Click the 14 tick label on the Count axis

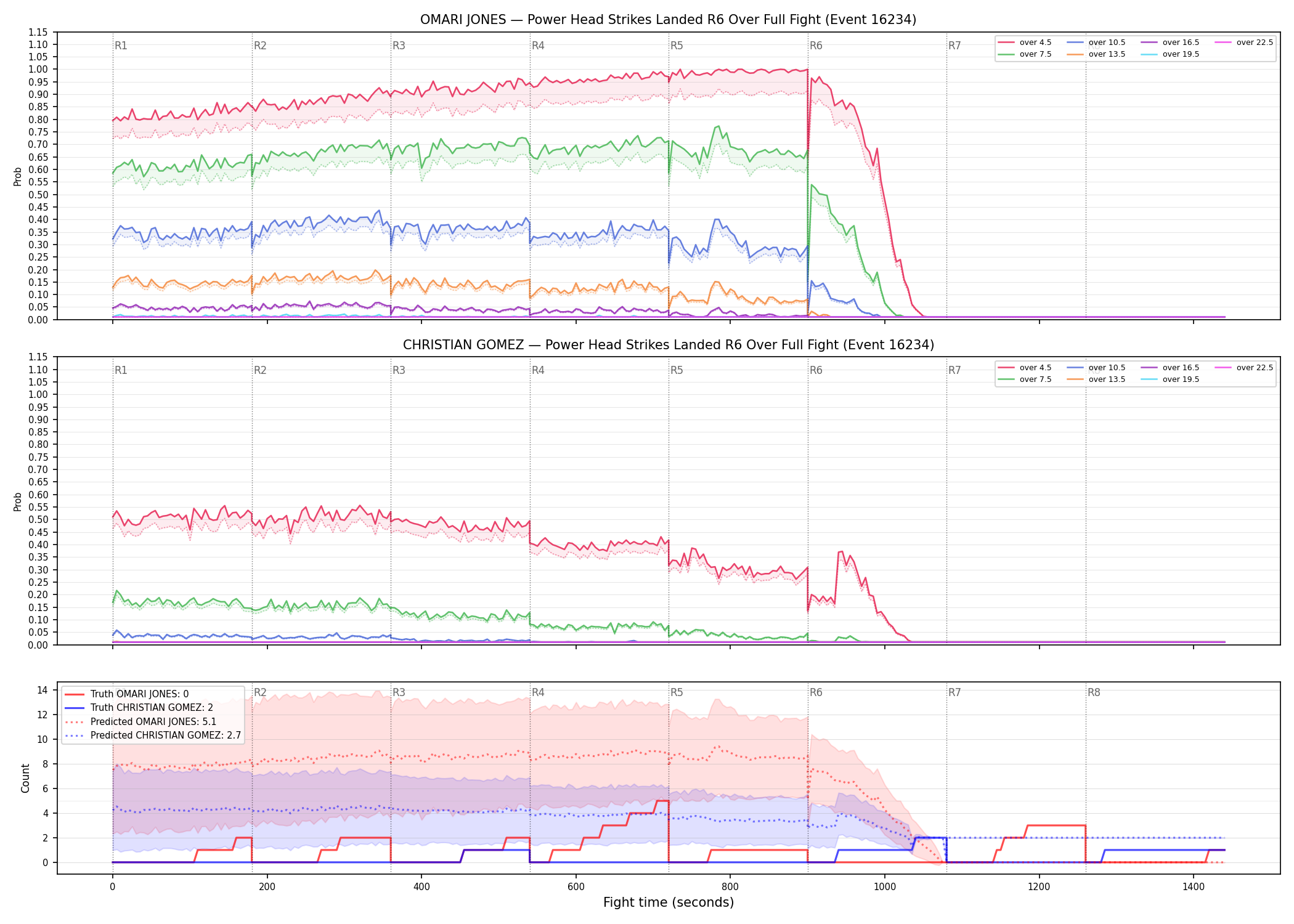pyautogui.click(x=43, y=690)
